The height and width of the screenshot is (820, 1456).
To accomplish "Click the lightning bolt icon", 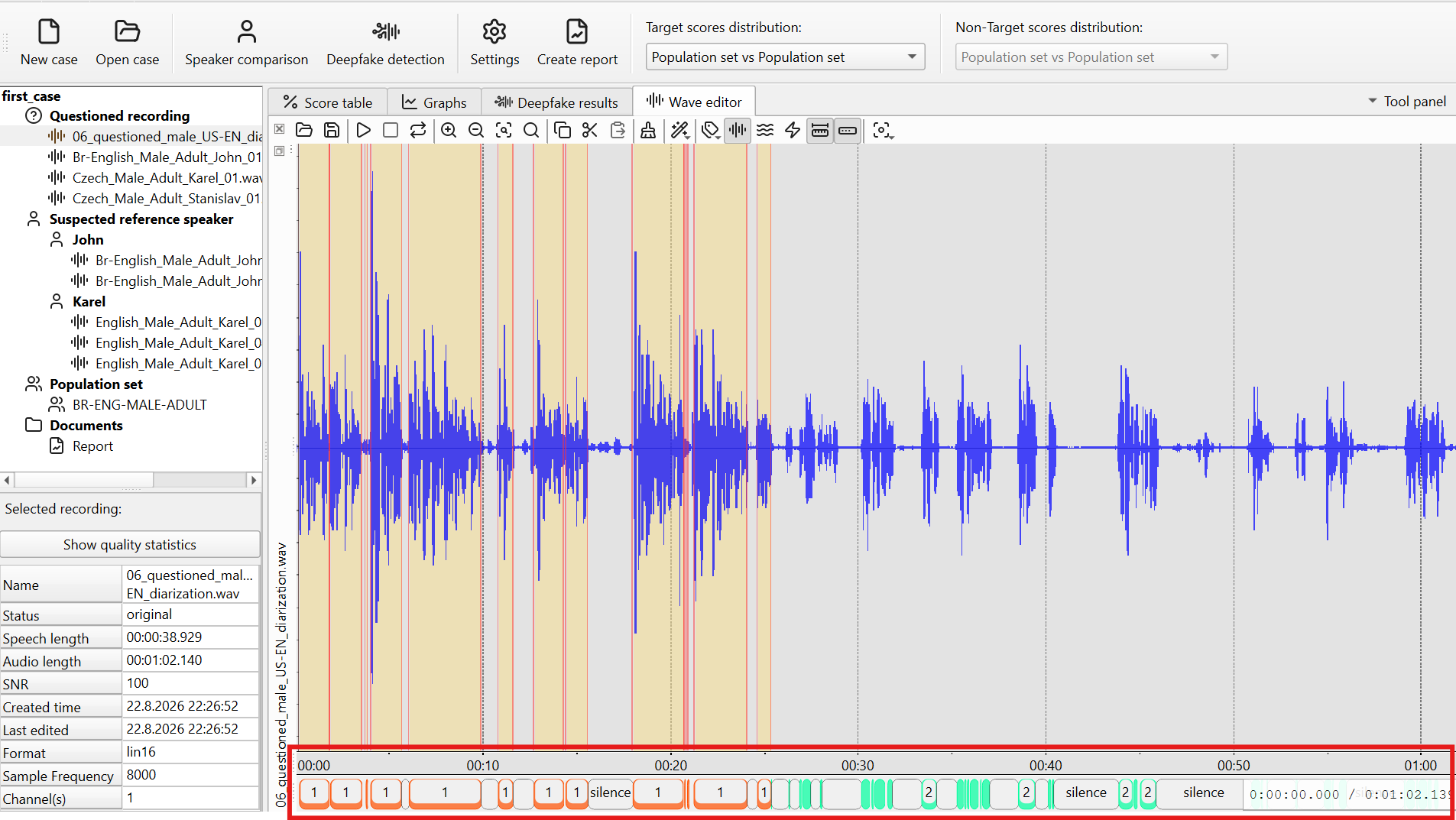I will (x=793, y=130).
